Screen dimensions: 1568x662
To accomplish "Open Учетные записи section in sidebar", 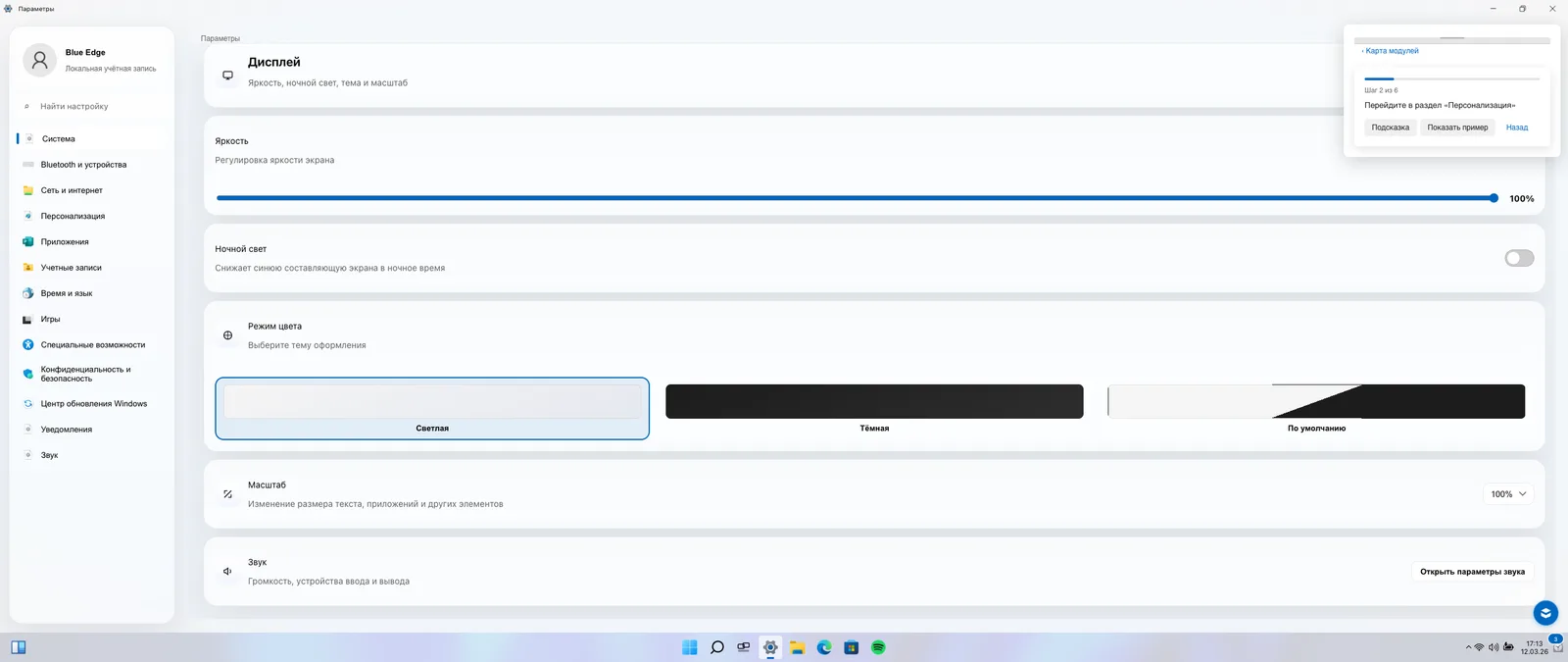I will click(71, 268).
